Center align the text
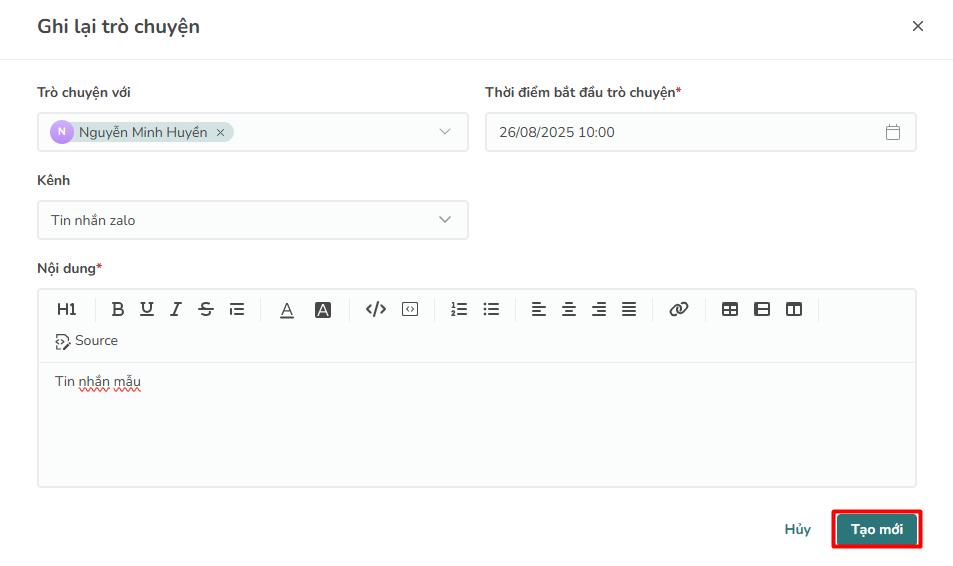This screenshot has height=566, width=953. (x=569, y=310)
